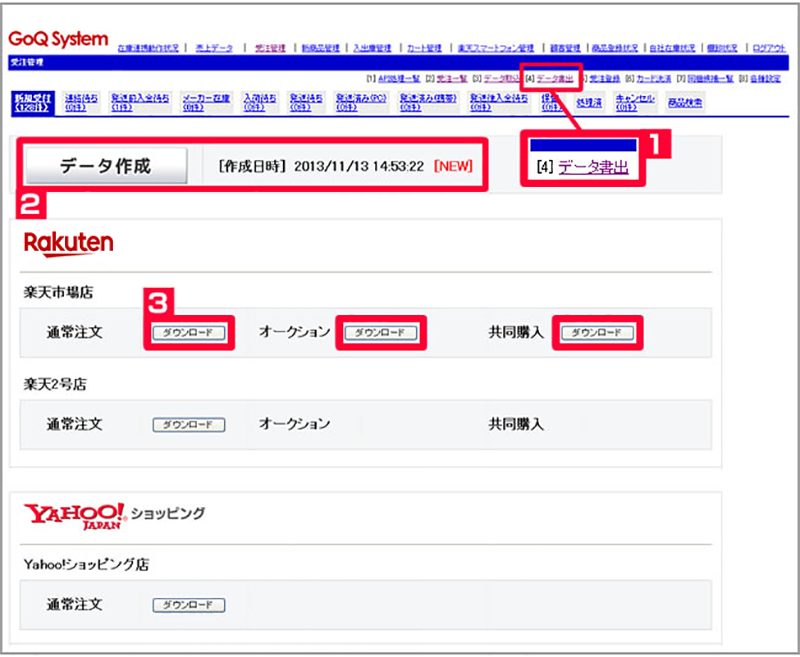Click the 楽天市場店 heading
Viewport: 800px width, 657px height.
pos(58,292)
